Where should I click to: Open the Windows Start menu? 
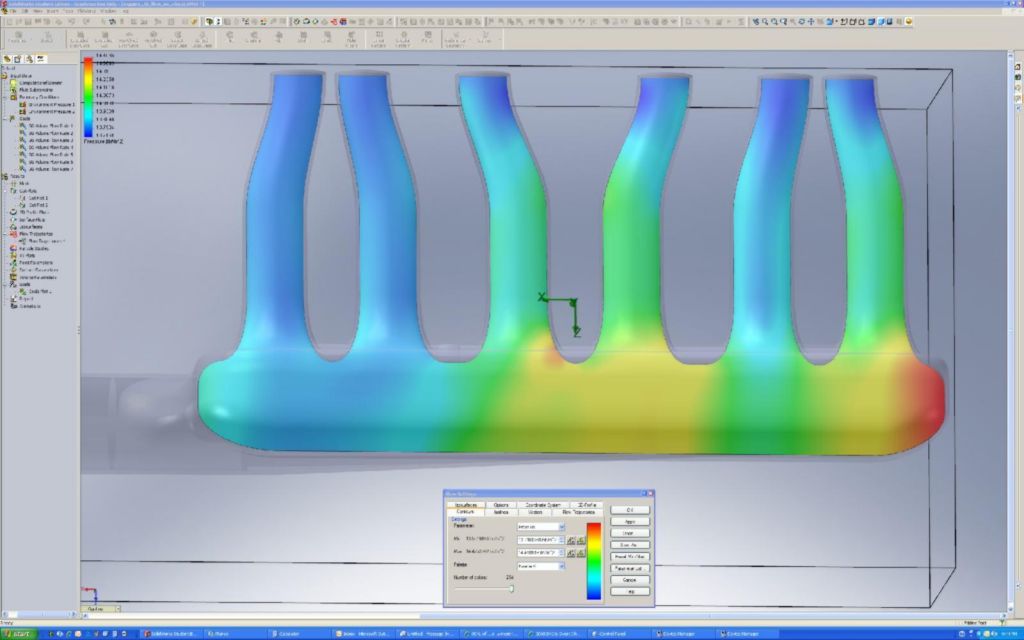pos(20,634)
